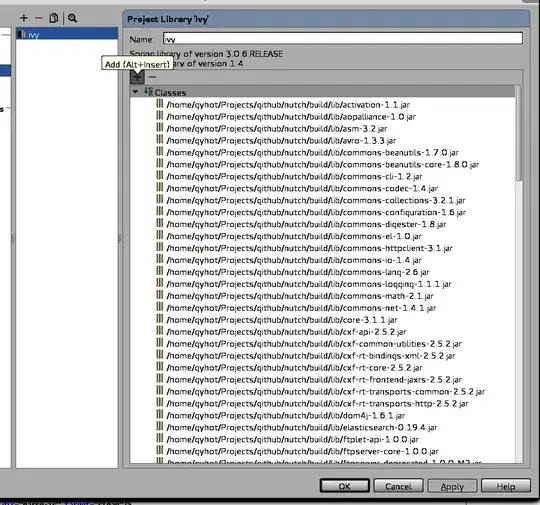Viewport: 540px width, 505px height.
Task: Select the ivy library in the list
Action: (x=67, y=34)
